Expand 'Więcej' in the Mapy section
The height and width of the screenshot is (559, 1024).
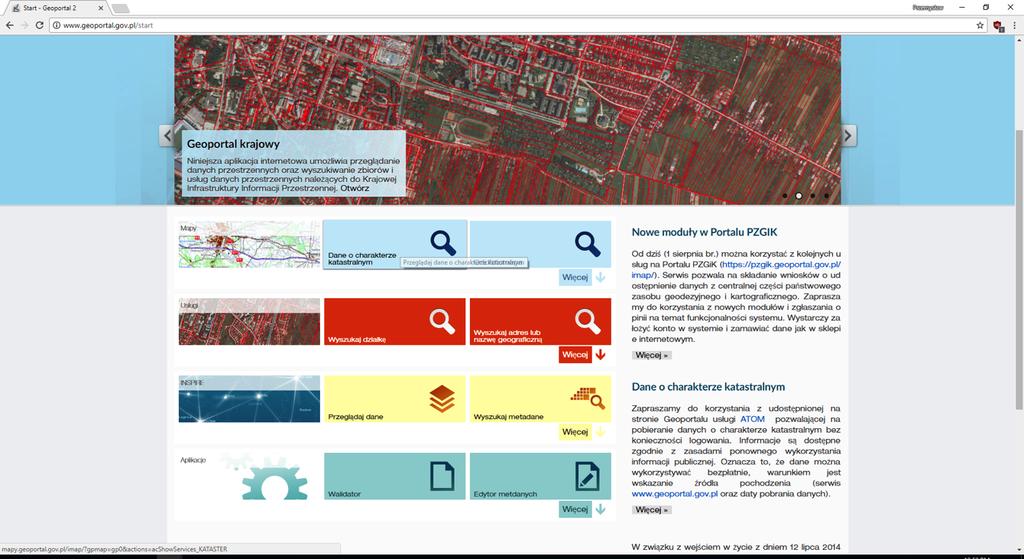575,278
